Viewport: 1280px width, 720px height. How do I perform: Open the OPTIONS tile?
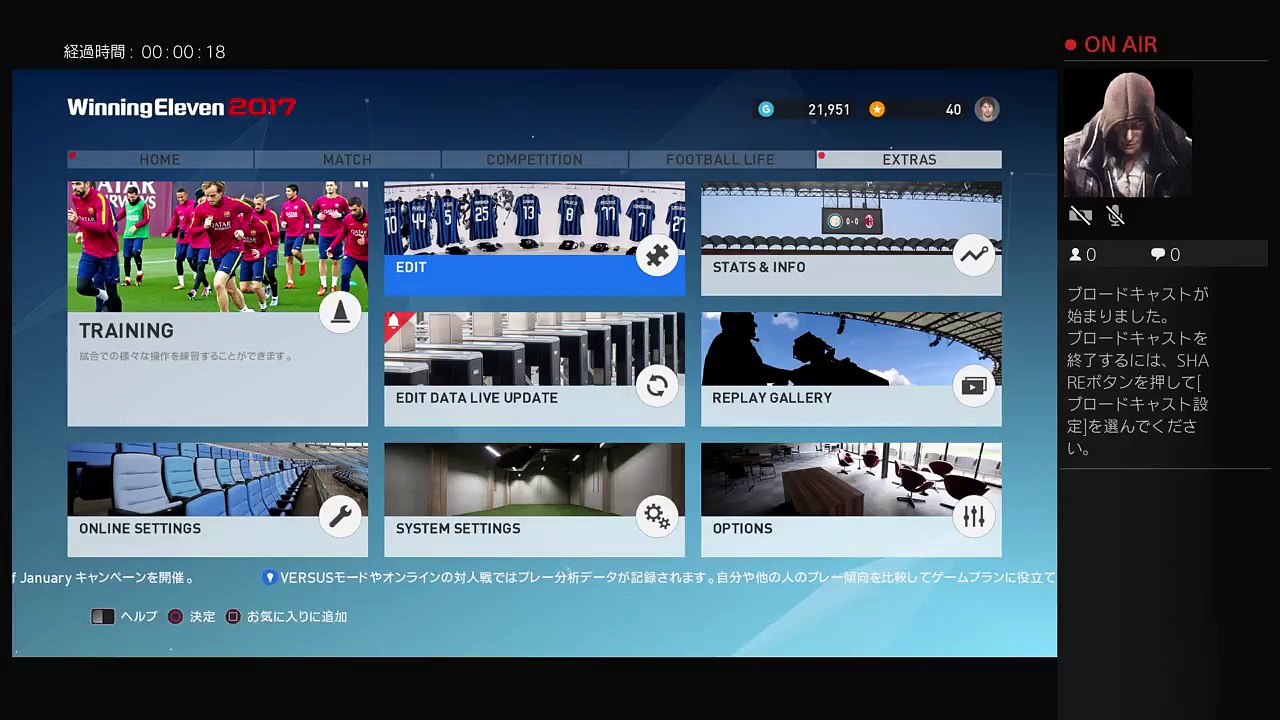(851, 500)
